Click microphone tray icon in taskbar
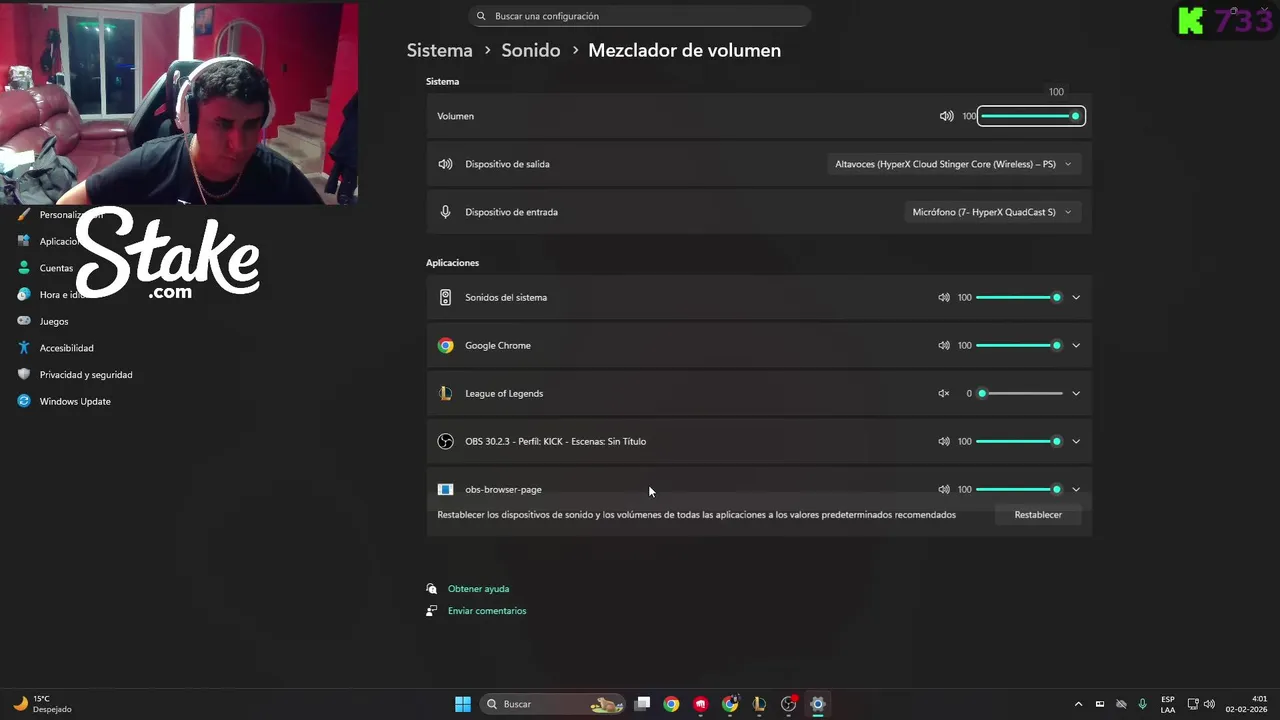 pos(1142,704)
